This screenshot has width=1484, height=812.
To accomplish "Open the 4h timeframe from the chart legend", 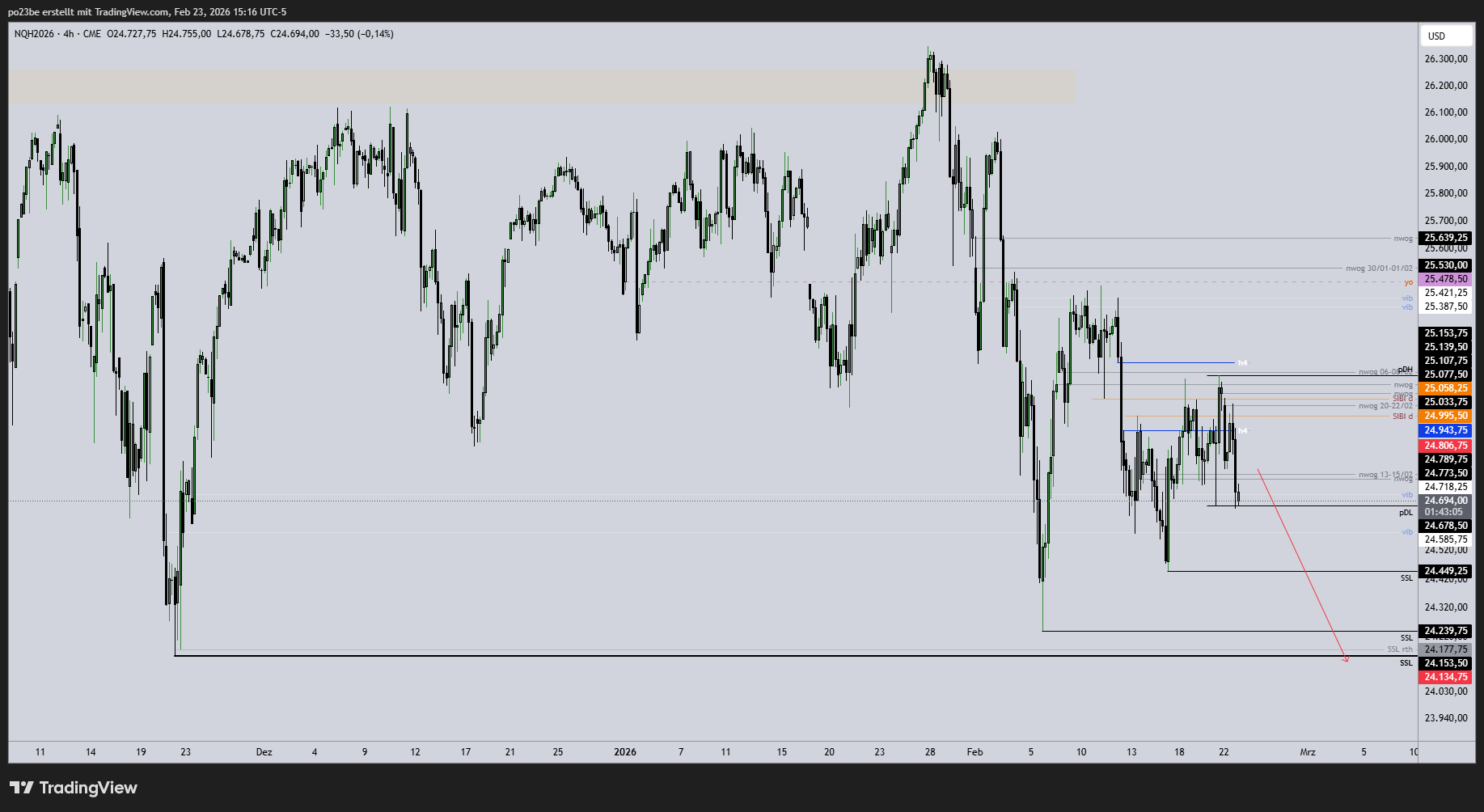I will (x=67, y=34).
